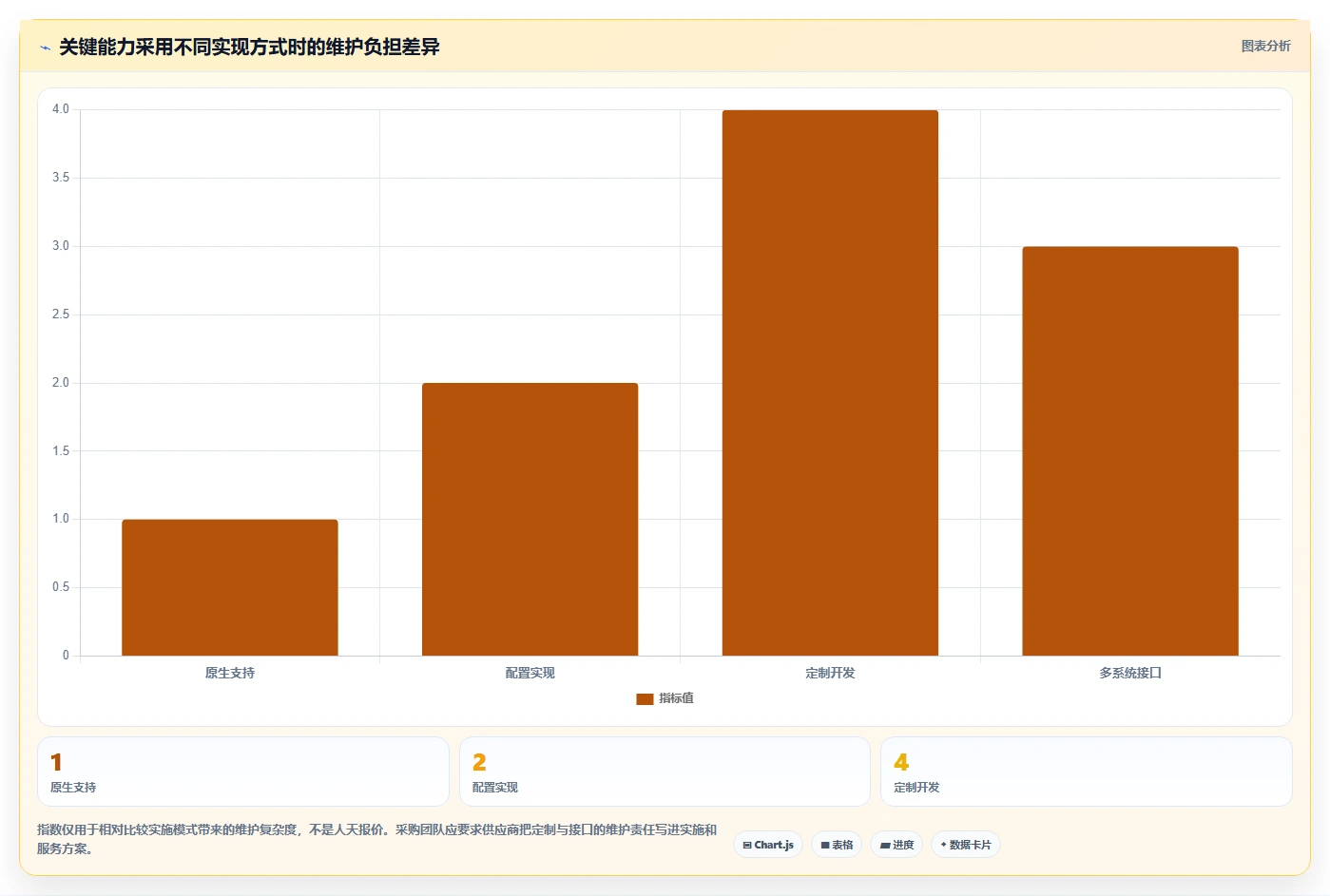
Task: Click the 原生支持 x-axis label
Action: coord(230,673)
